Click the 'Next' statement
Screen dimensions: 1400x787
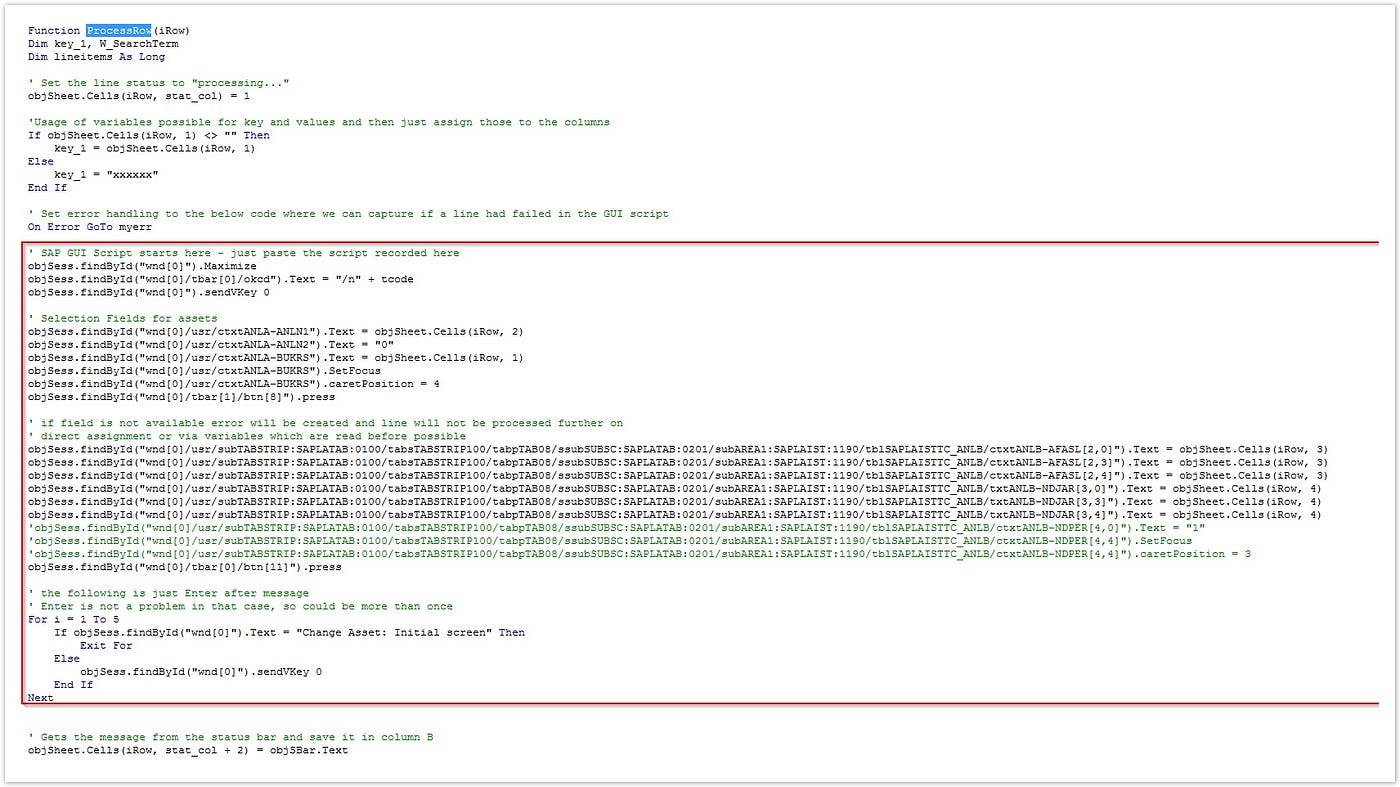click(x=41, y=698)
